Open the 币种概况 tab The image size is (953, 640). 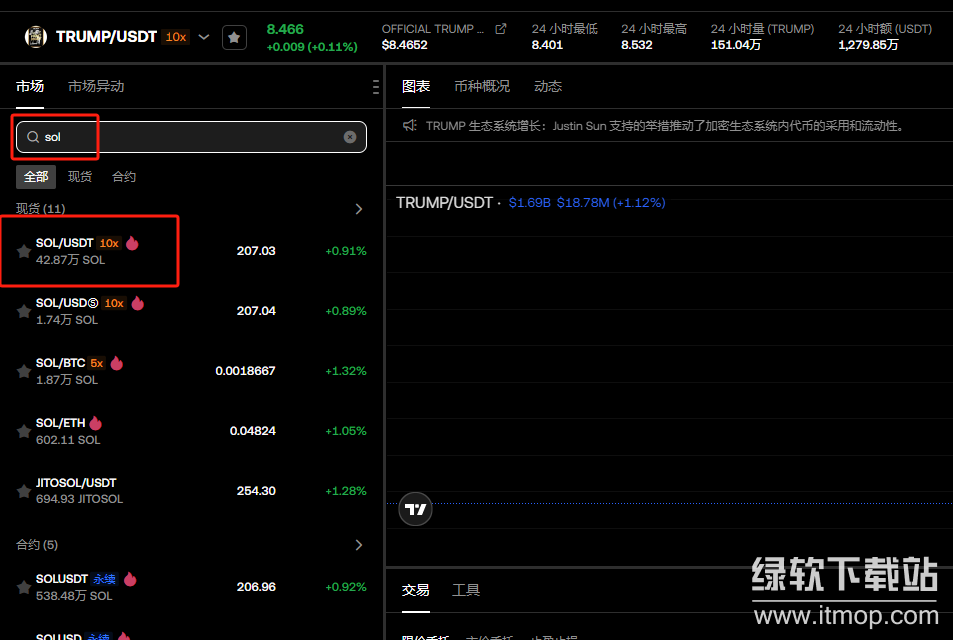tap(481, 86)
